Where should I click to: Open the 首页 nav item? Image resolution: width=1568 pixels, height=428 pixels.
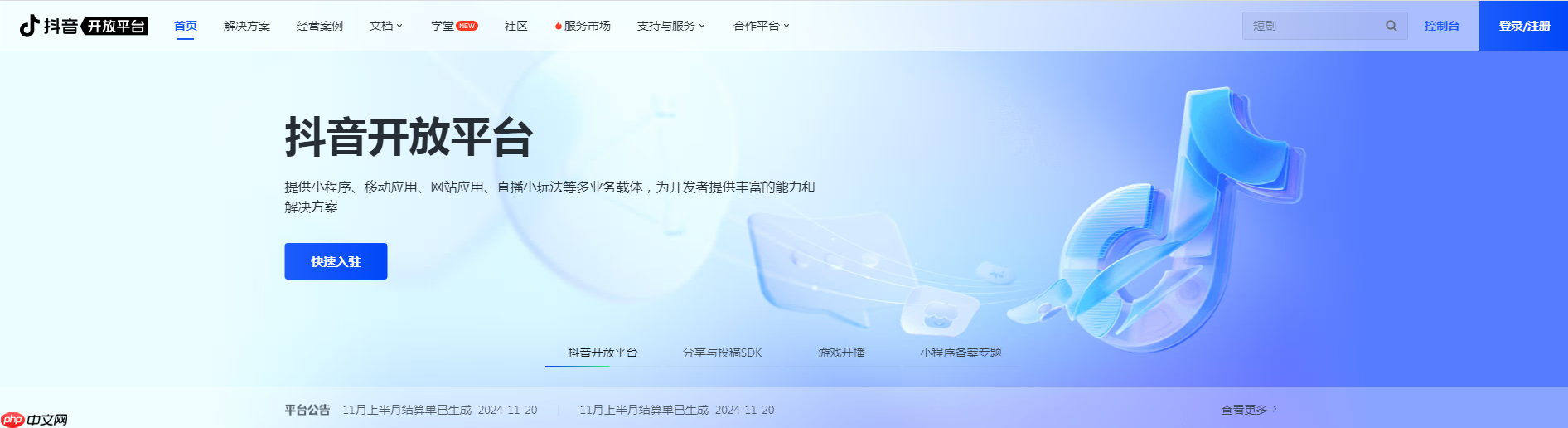186,26
